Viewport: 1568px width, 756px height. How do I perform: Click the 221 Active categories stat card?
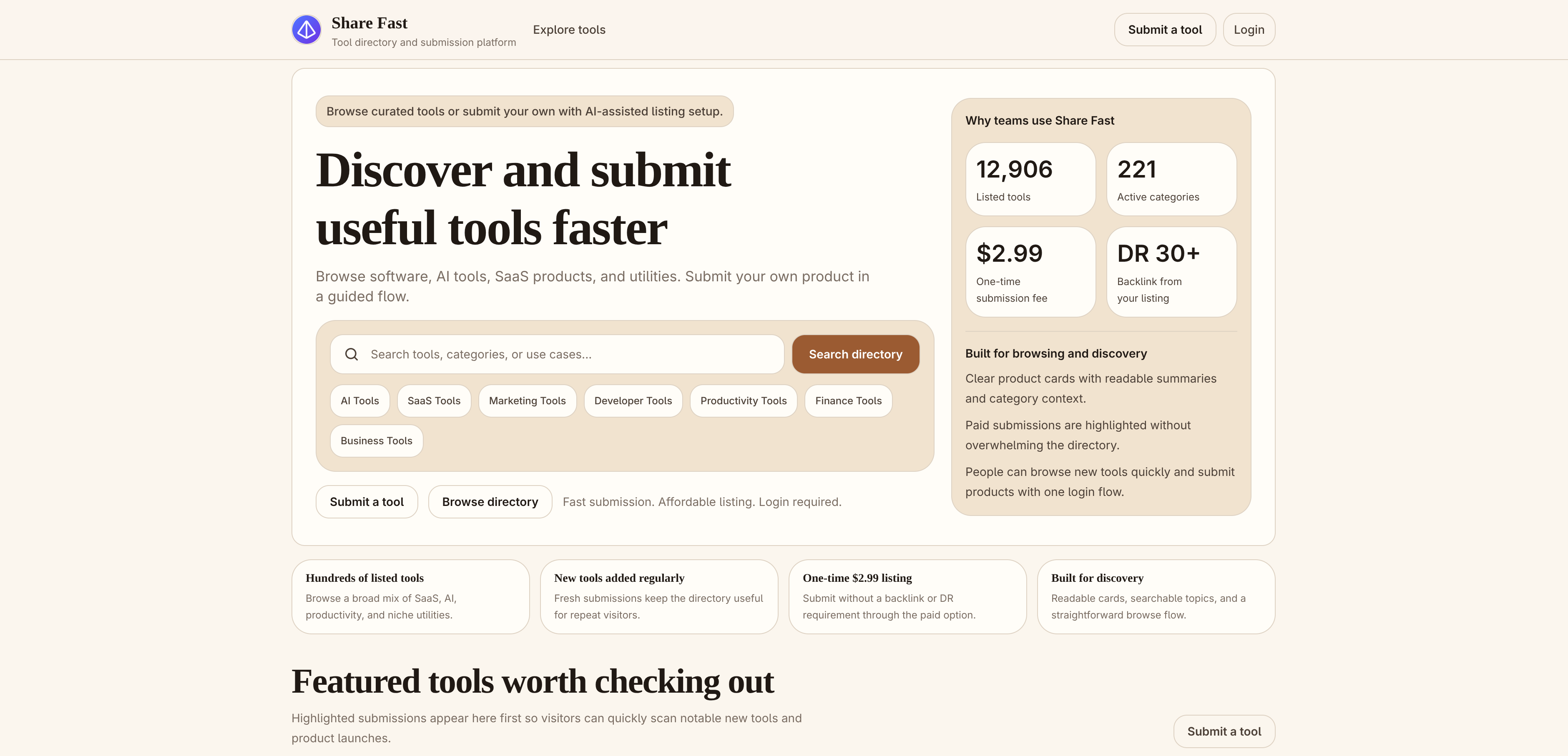pyautogui.click(x=1171, y=180)
